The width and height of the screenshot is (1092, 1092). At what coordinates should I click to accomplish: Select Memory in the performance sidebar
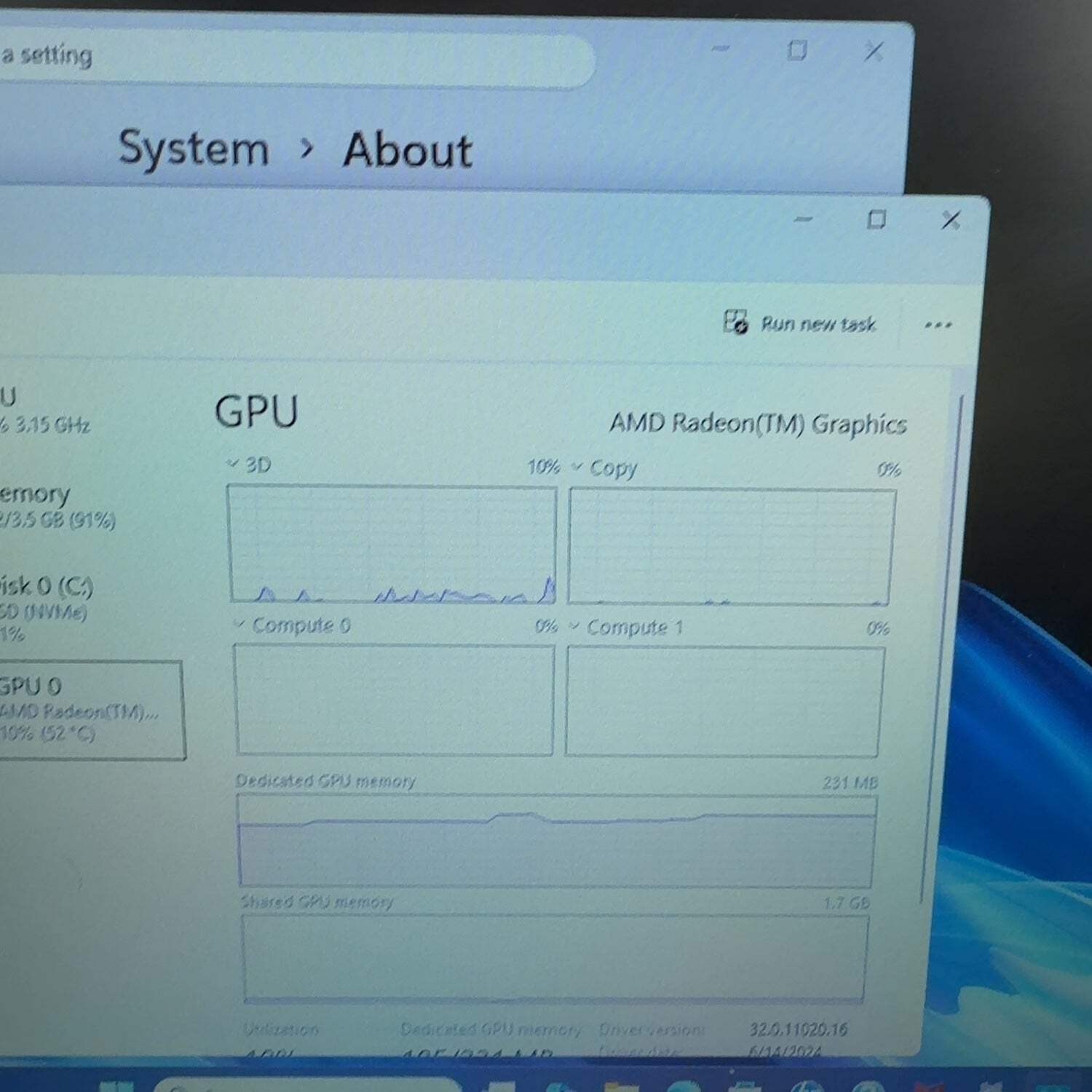pyautogui.click(x=58, y=506)
